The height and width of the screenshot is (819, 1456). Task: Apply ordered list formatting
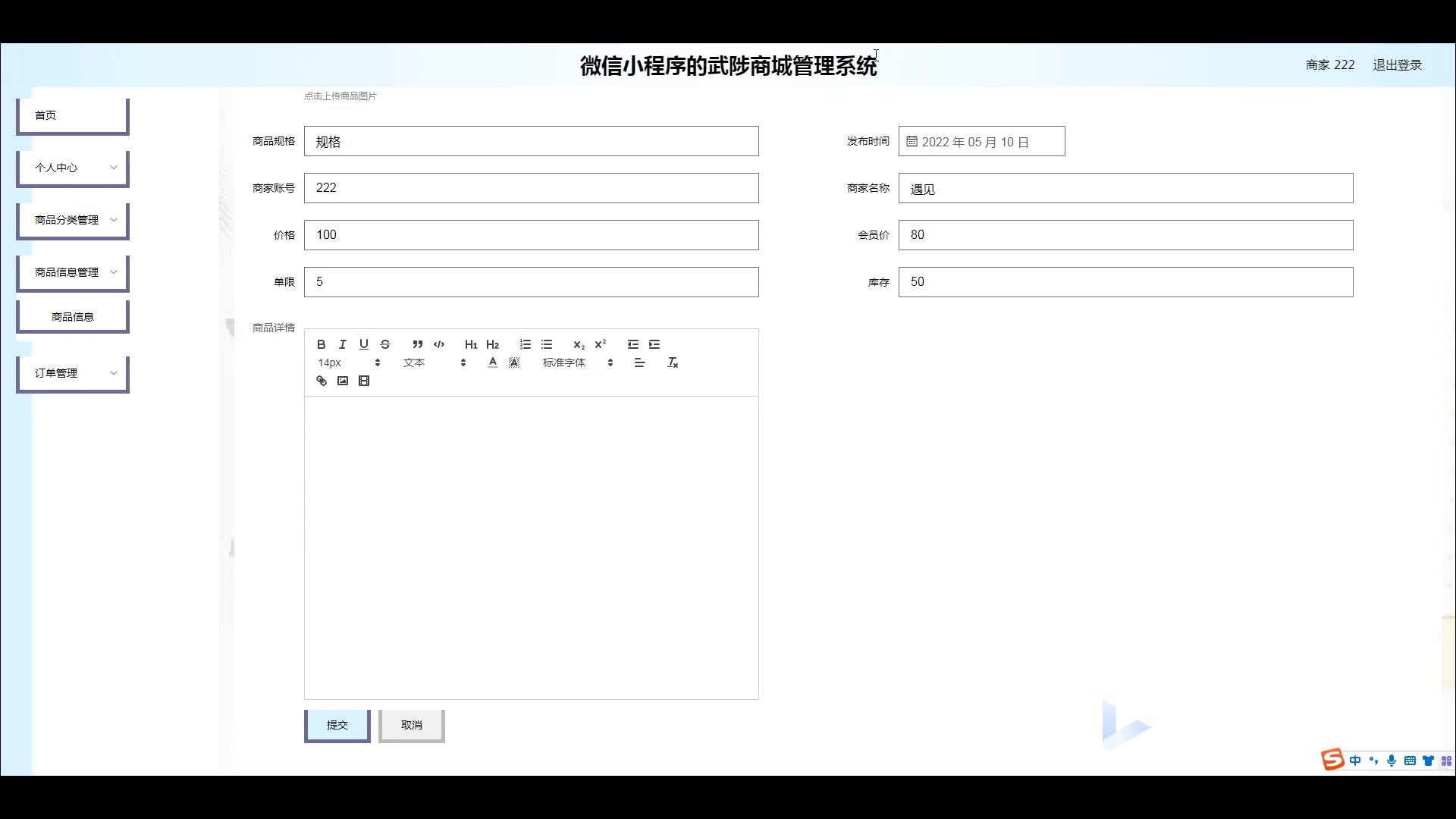point(525,344)
